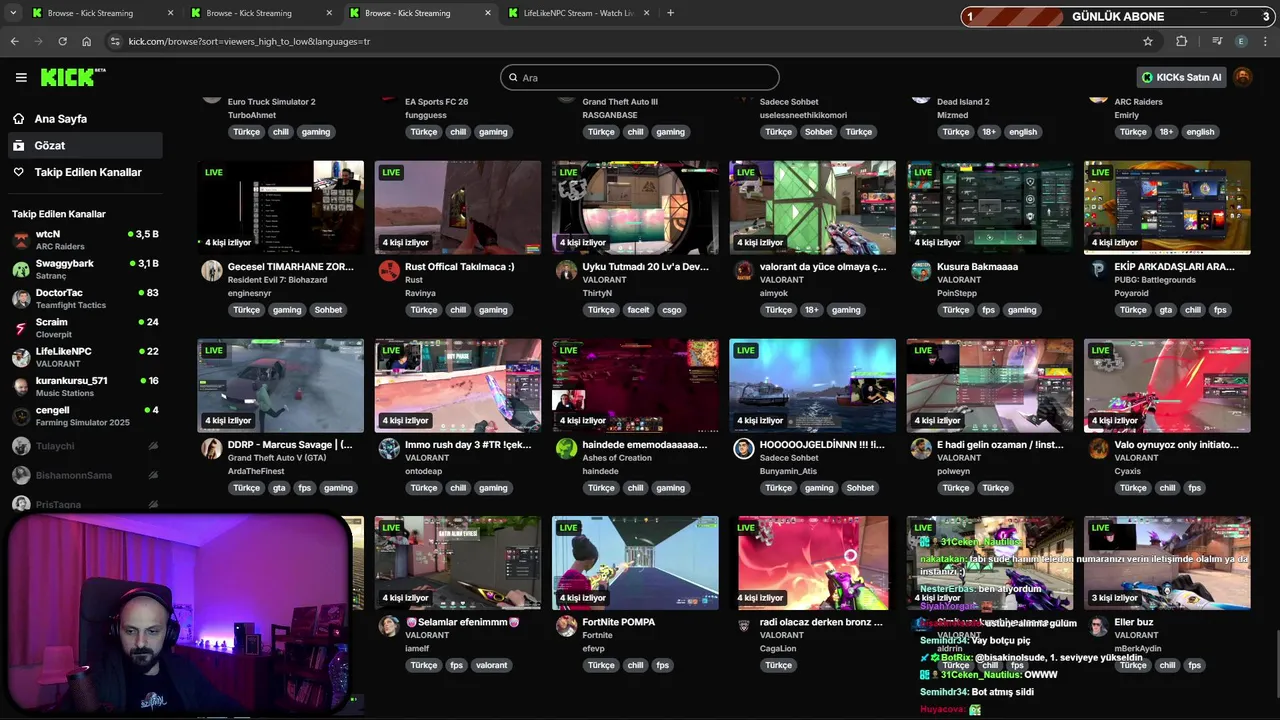The height and width of the screenshot is (720, 1280).
Task: Click 18+ tag under aimyok stream
Action: coord(812,310)
